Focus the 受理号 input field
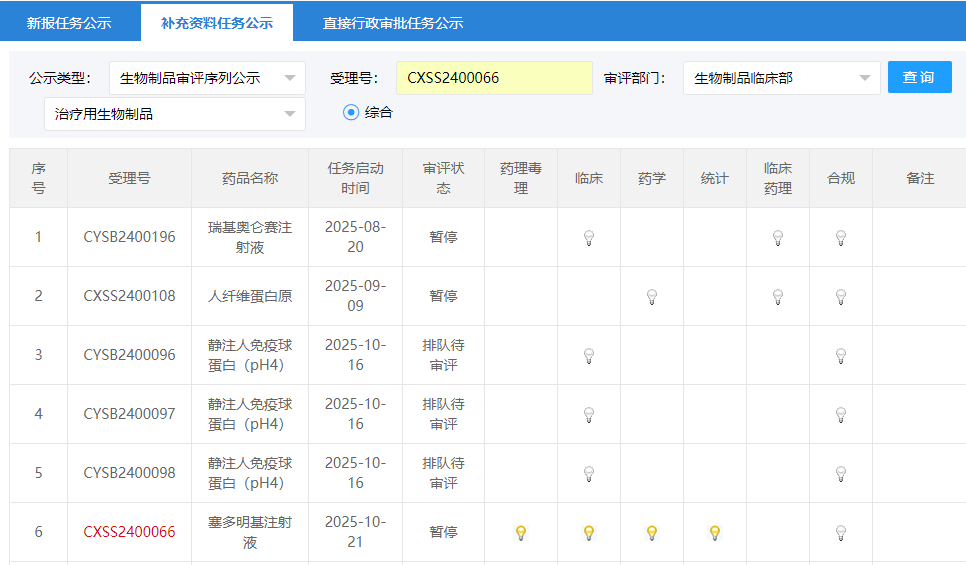Image resolution: width=966 pixels, height=565 pixels. click(x=494, y=78)
